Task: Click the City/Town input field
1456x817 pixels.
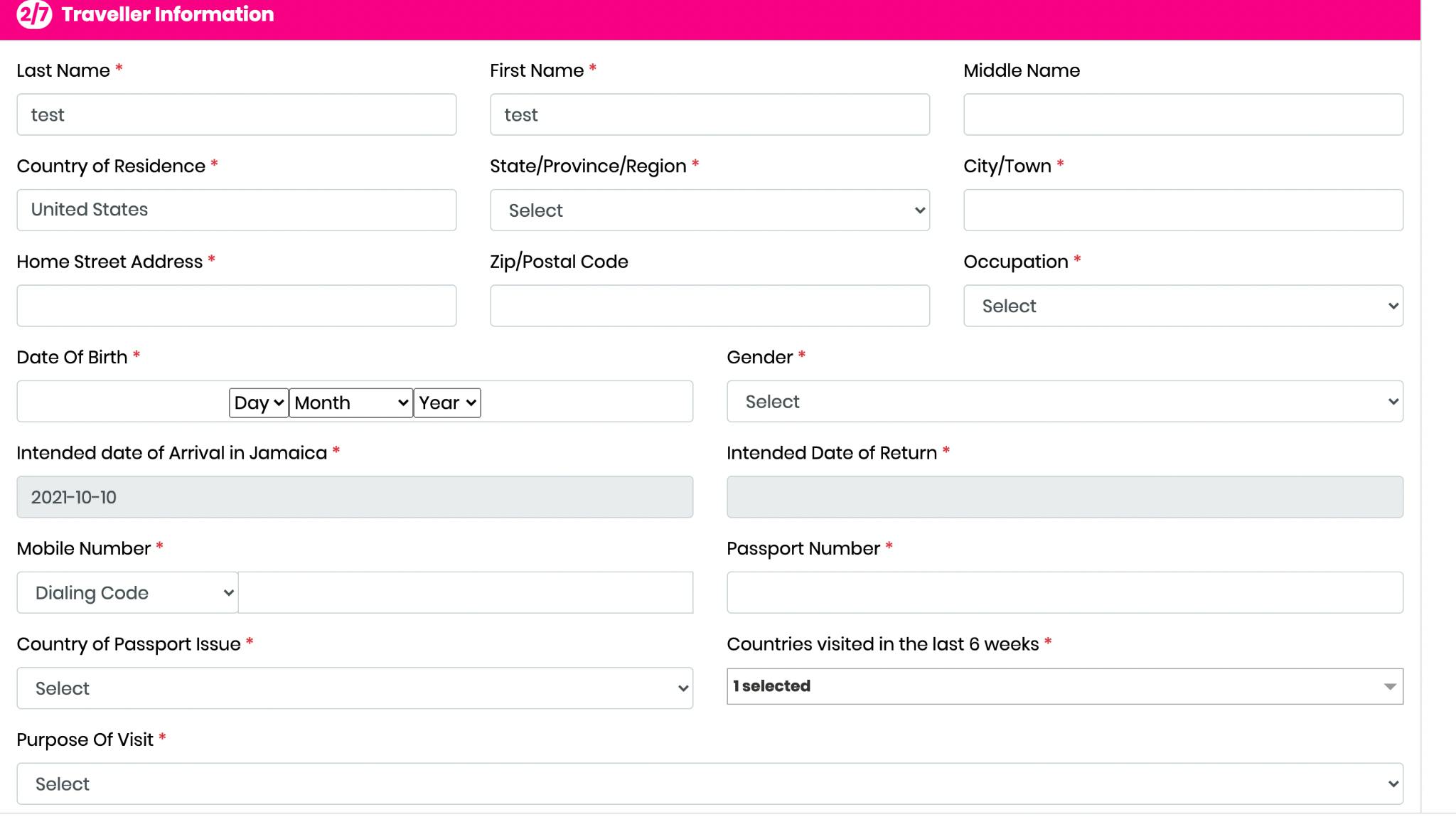Action: [1183, 210]
